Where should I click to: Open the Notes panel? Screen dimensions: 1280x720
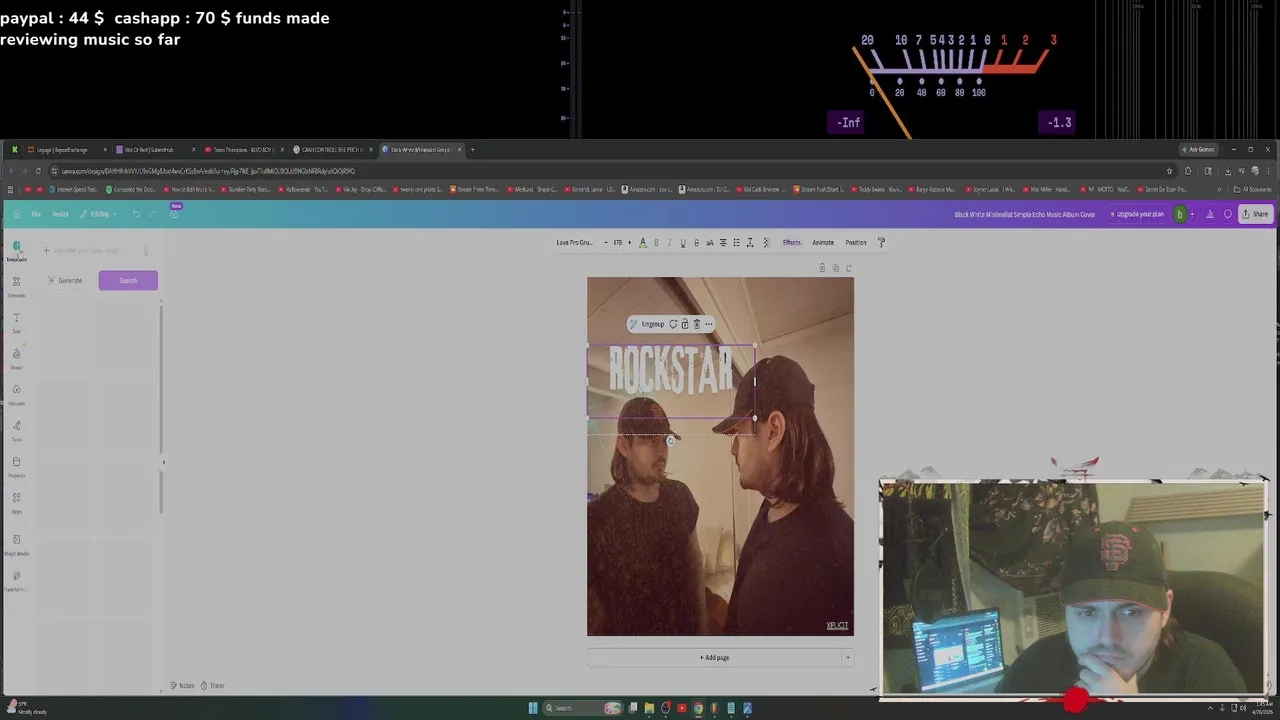[x=183, y=685]
